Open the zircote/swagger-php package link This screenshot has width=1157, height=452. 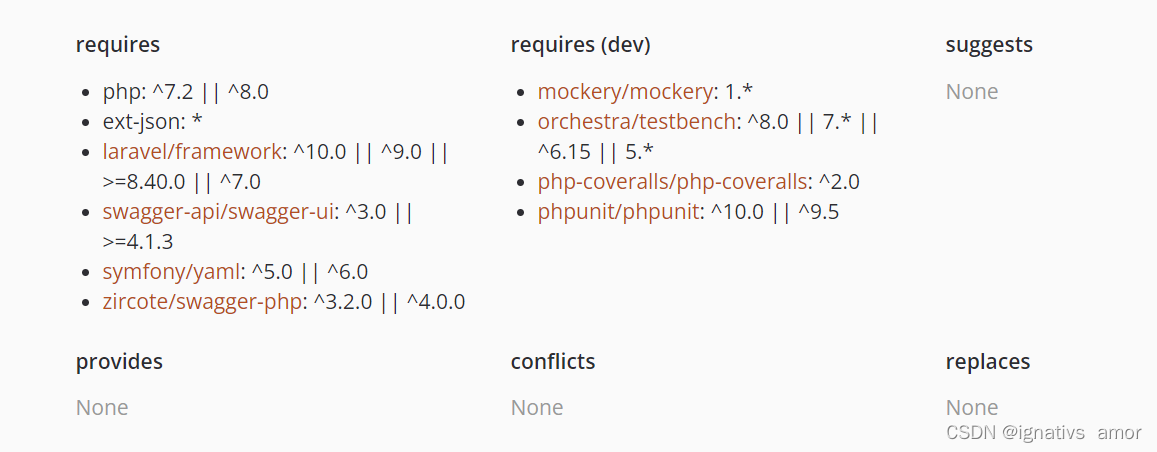pos(203,302)
